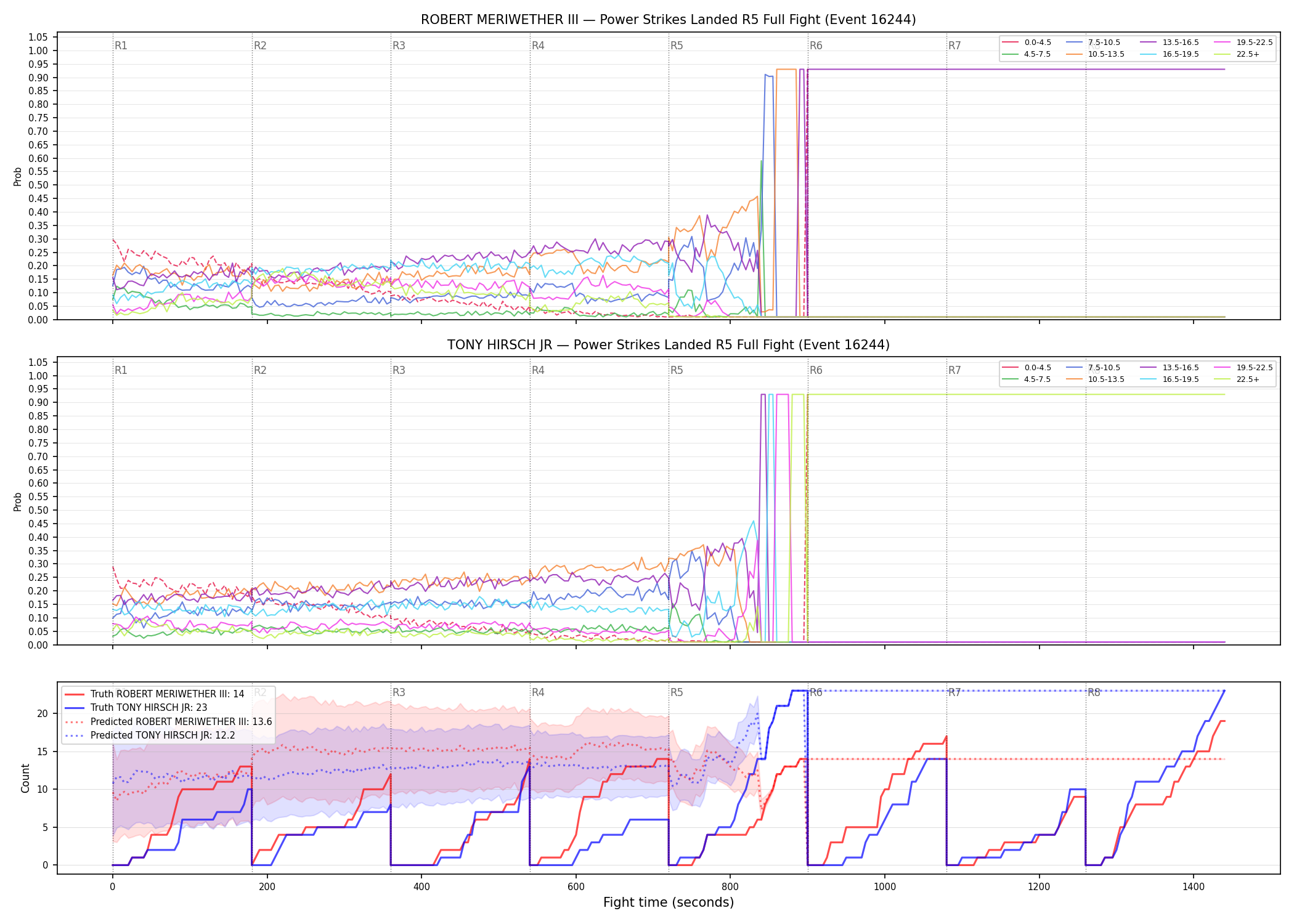Select the 16.5-19.5 legend entry in Tony Hirsch chart
The width and height of the screenshot is (1294, 924).
coord(1170,379)
